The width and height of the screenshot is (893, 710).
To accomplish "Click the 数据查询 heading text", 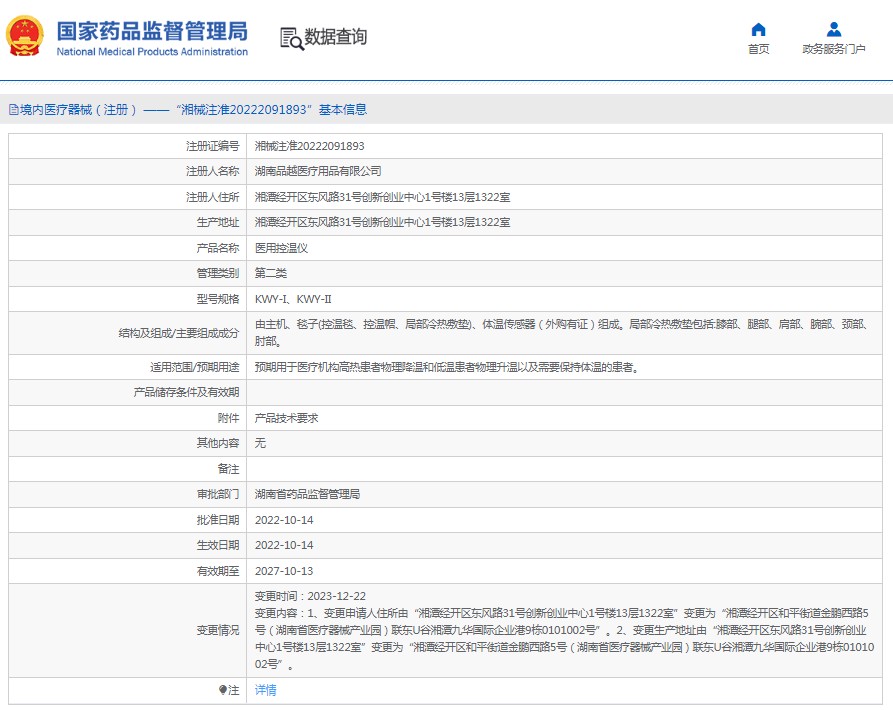I will pos(335,37).
